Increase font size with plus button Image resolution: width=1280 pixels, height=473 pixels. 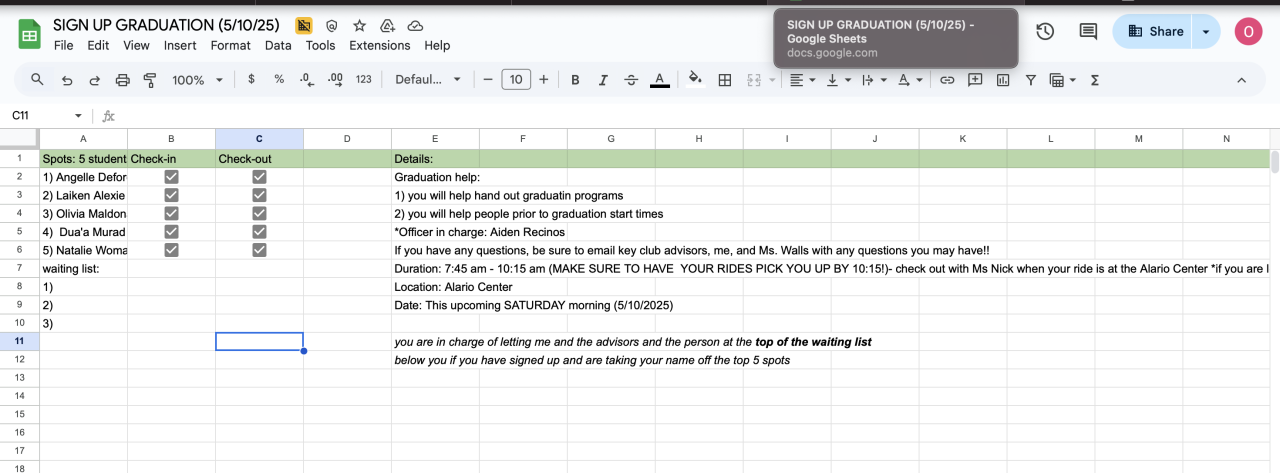coord(543,80)
